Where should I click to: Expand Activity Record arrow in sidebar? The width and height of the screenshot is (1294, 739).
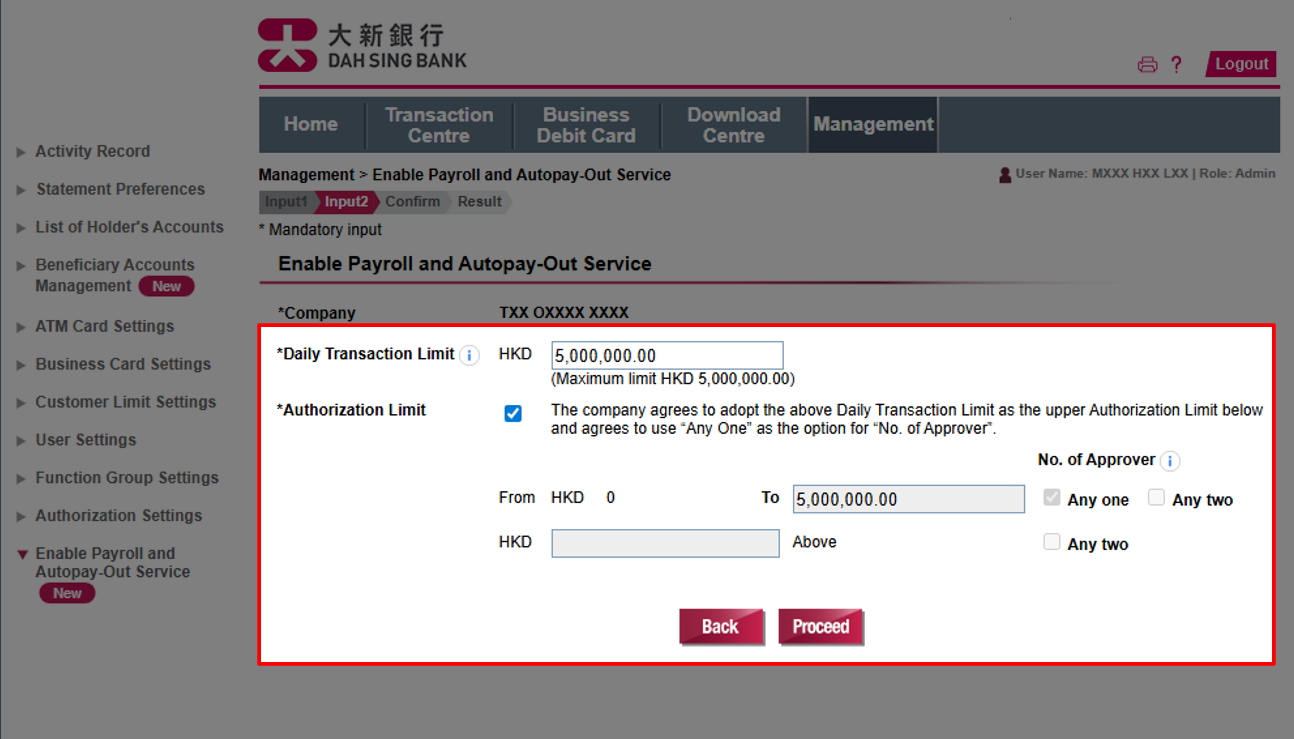coord(21,153)
